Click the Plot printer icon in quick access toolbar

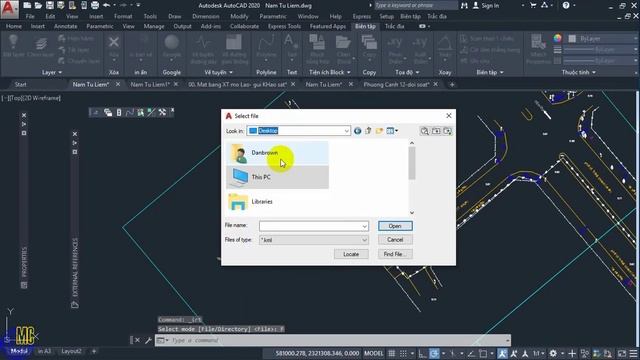95,5
